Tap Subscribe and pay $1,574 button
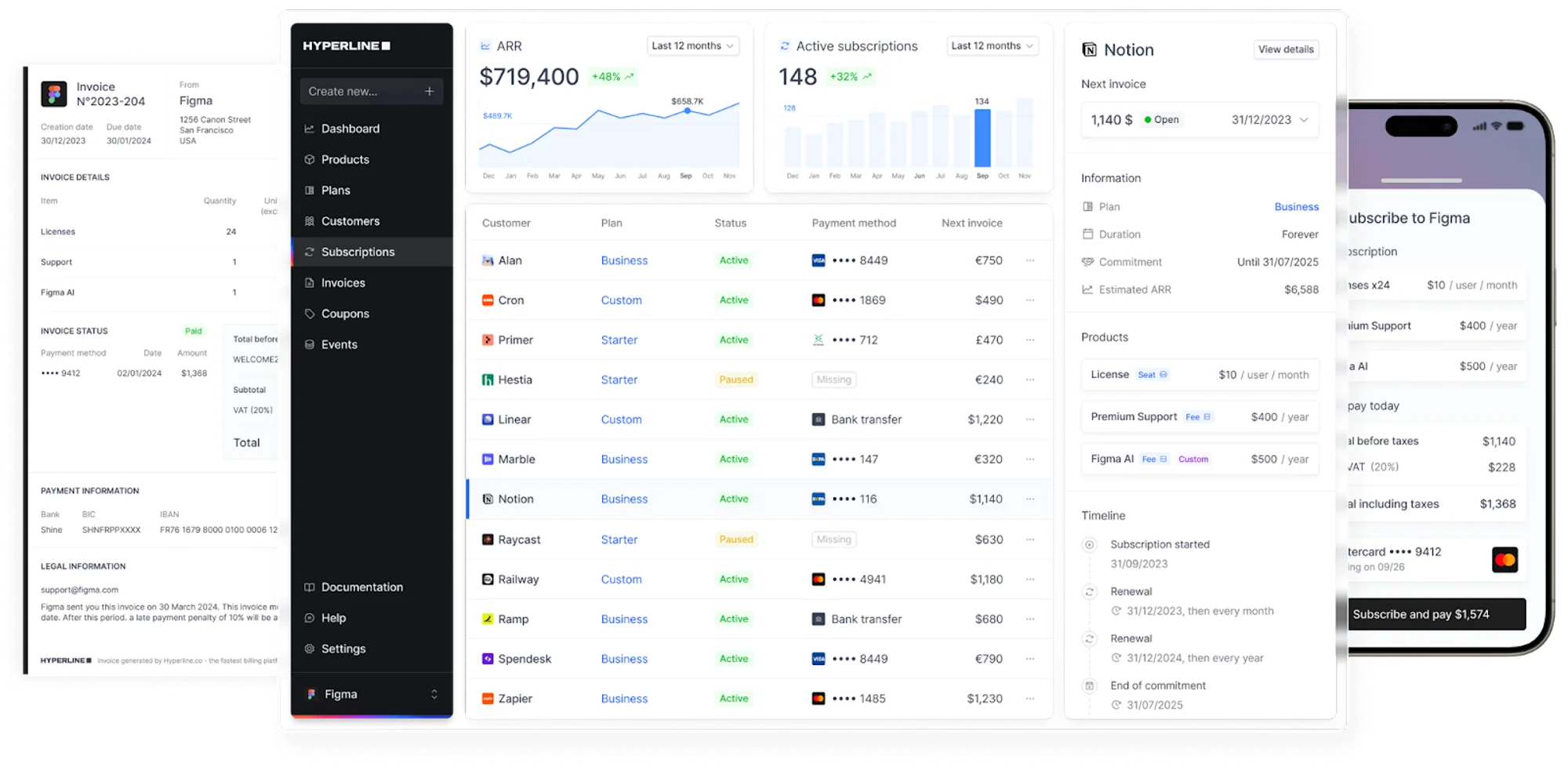 click(1435, 614)
